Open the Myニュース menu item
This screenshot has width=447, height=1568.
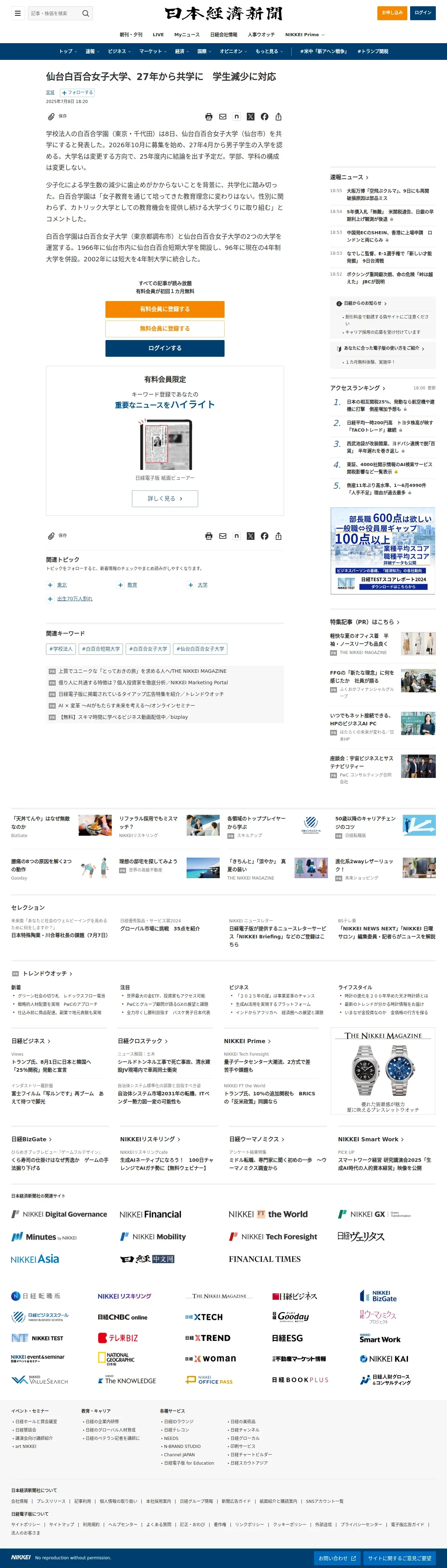pyautogui.click(x=187, y=35)
